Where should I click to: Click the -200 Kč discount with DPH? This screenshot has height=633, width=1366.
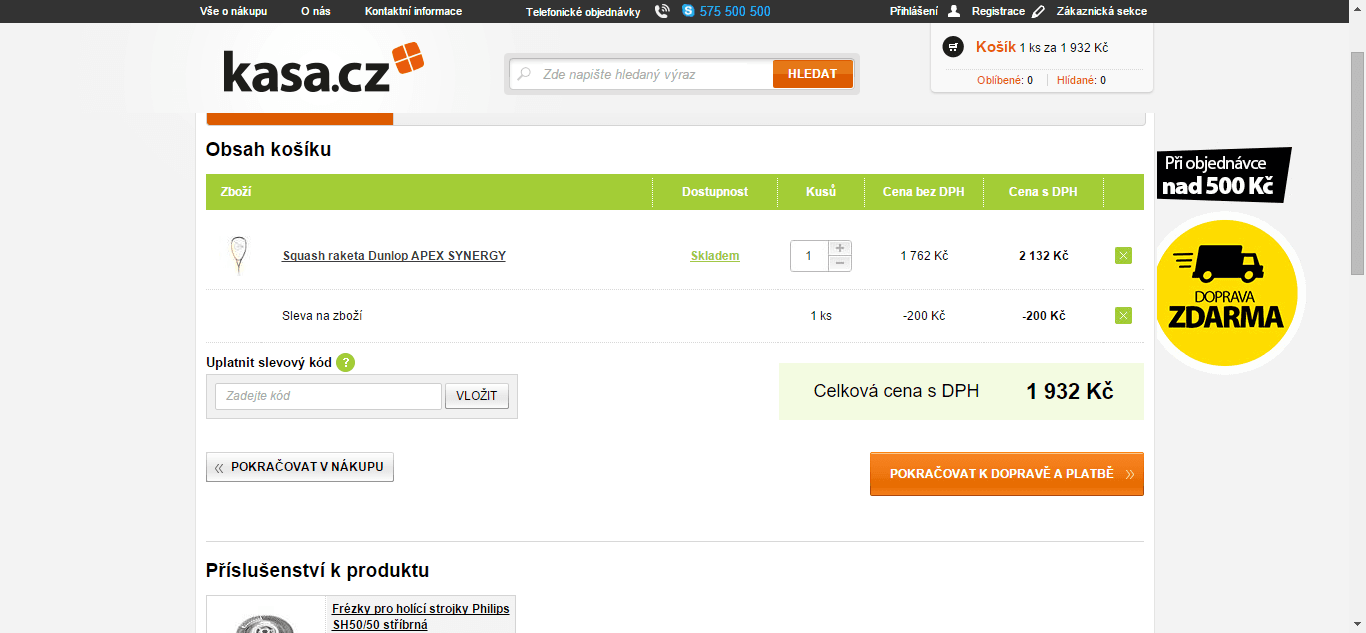(1043, 316)
